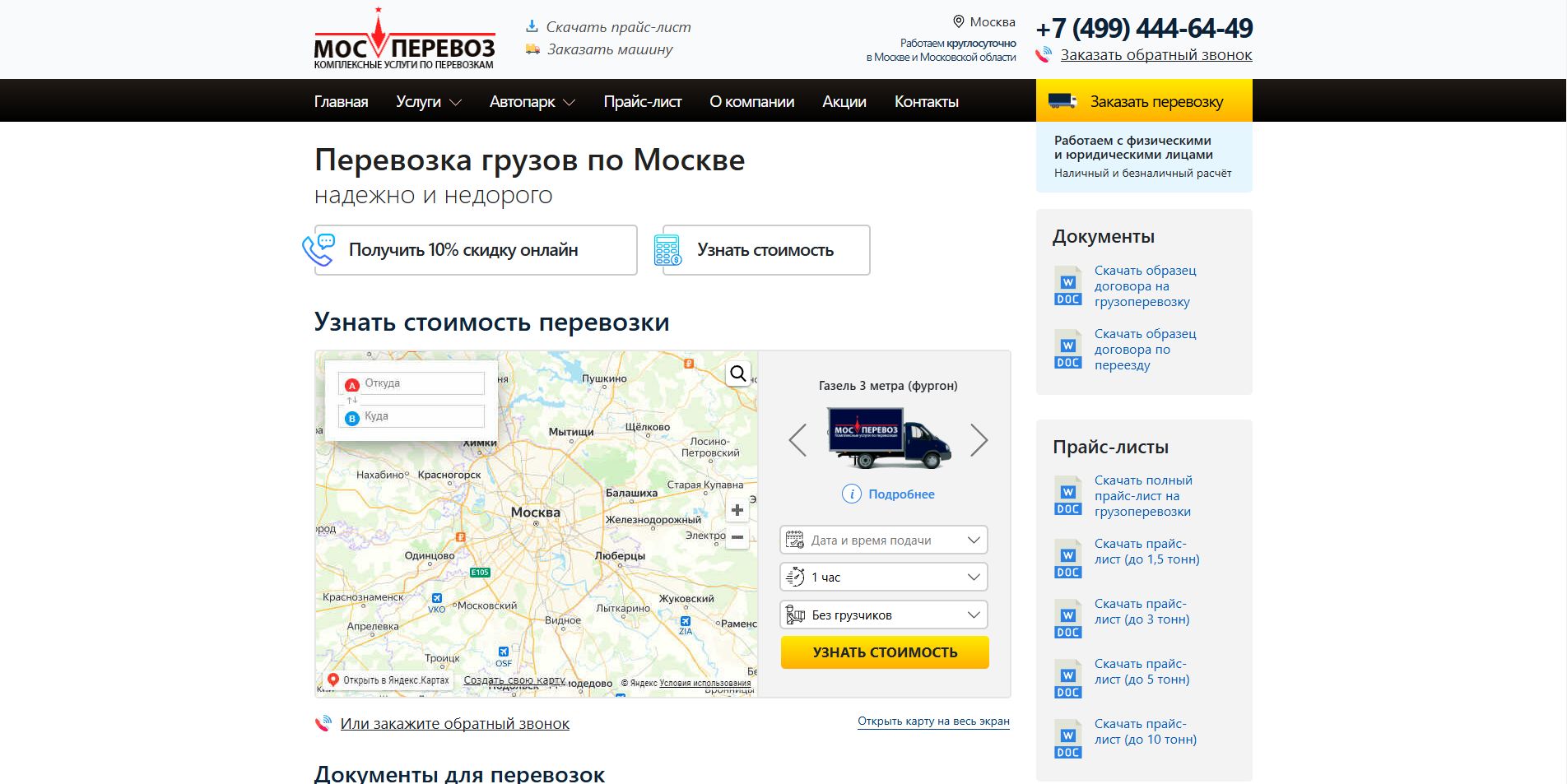Click the truck icon beside Заказать машину
Image resolution: width=1567 pixels, height=784 pixels.
(x=532, y=49)
